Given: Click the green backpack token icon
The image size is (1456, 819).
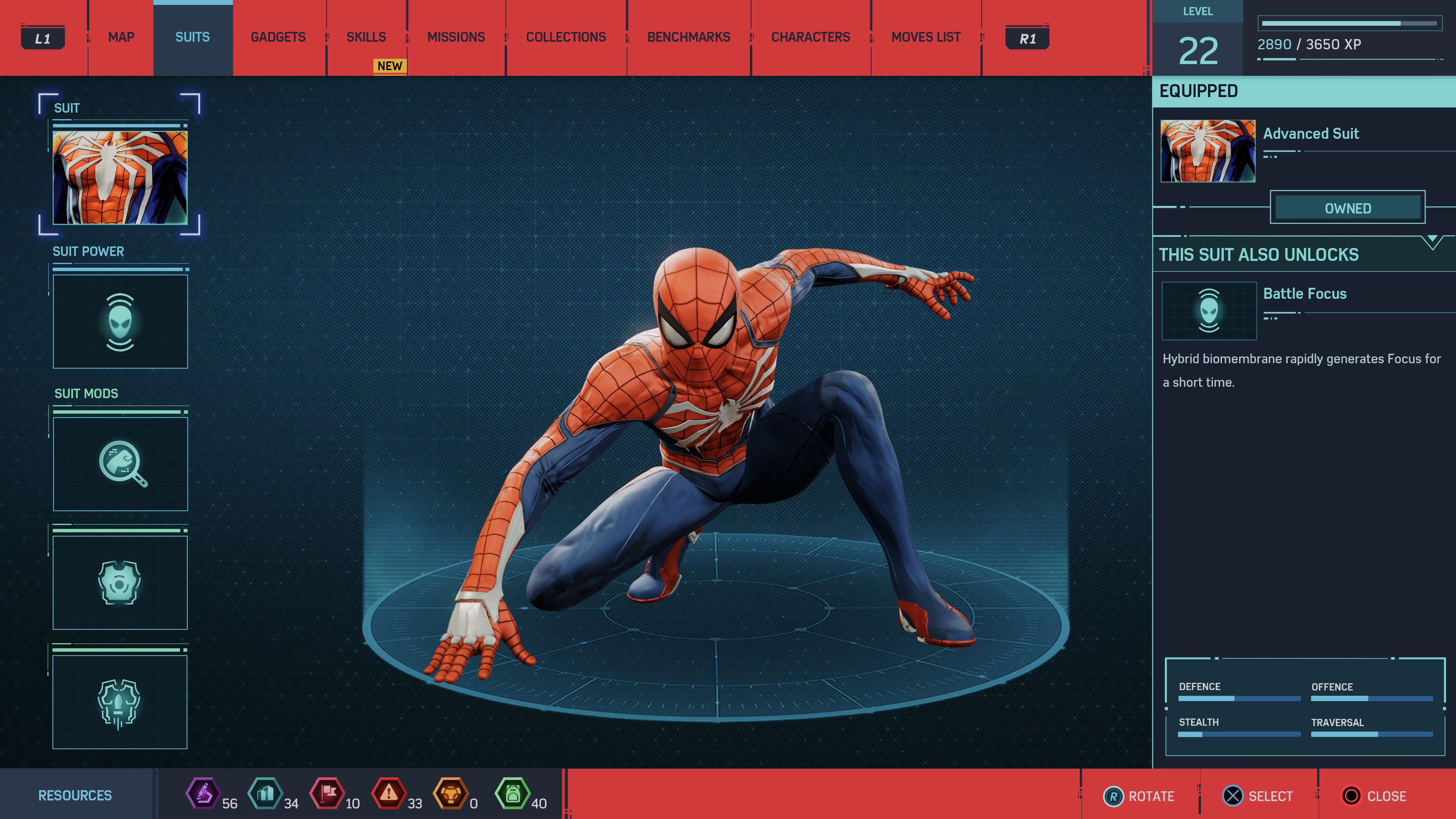Looking at the screenshot, I should 512,793.
